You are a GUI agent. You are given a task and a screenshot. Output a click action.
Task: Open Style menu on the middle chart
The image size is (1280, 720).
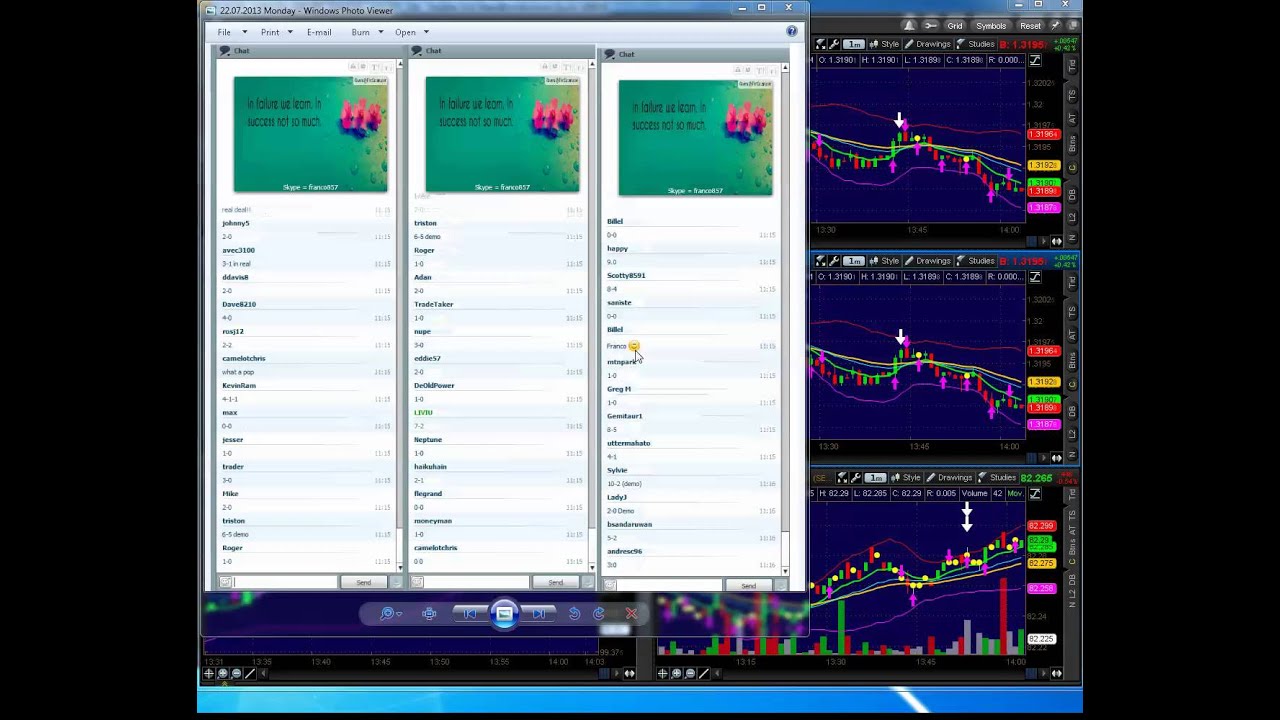click(x=884, y=261)
